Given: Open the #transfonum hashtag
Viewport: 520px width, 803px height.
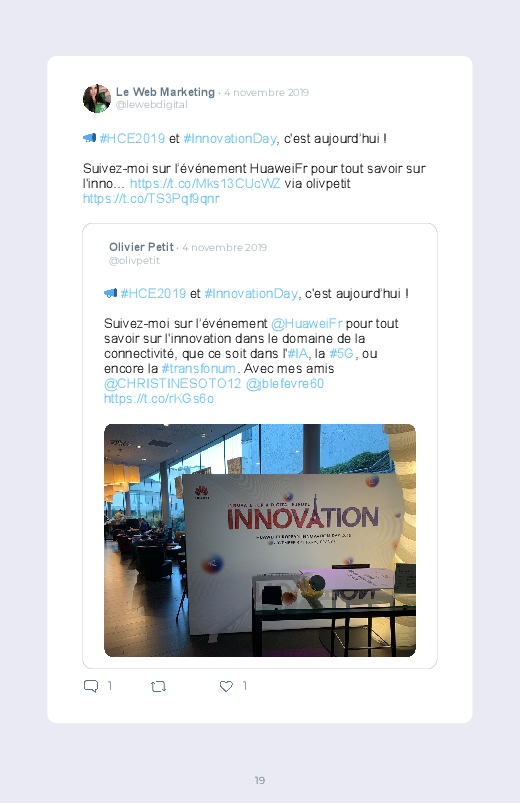Looking at the screenshot, I should pyautogui.click(x=199, y=369).
